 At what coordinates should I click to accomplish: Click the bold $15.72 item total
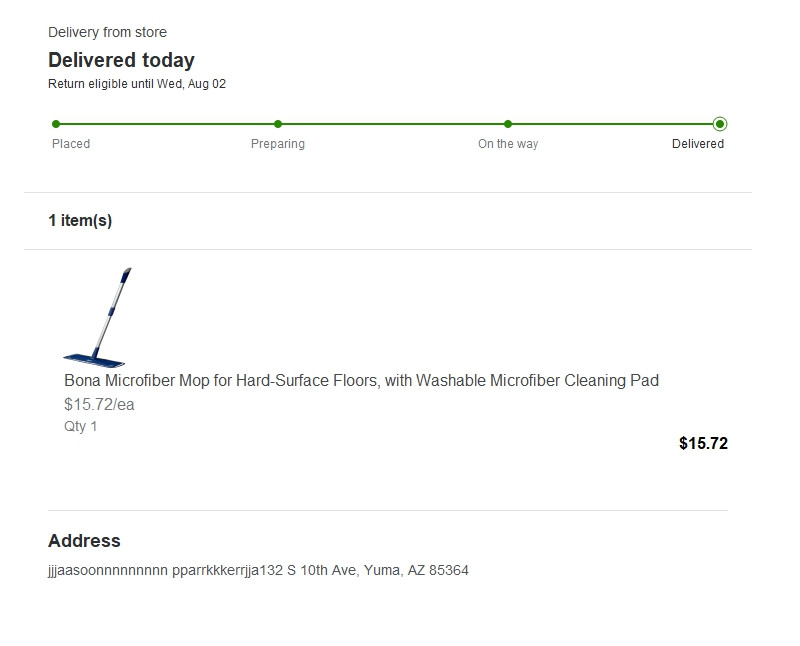703,443
